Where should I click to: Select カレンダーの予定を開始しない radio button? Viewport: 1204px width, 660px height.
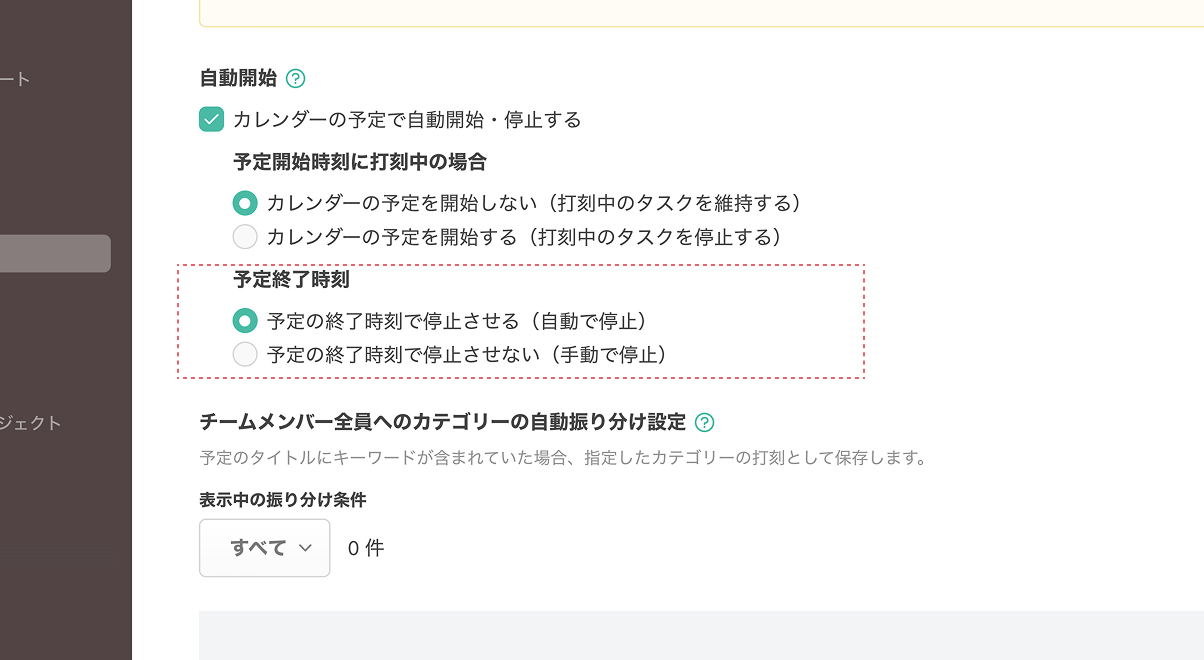(245, 202)
